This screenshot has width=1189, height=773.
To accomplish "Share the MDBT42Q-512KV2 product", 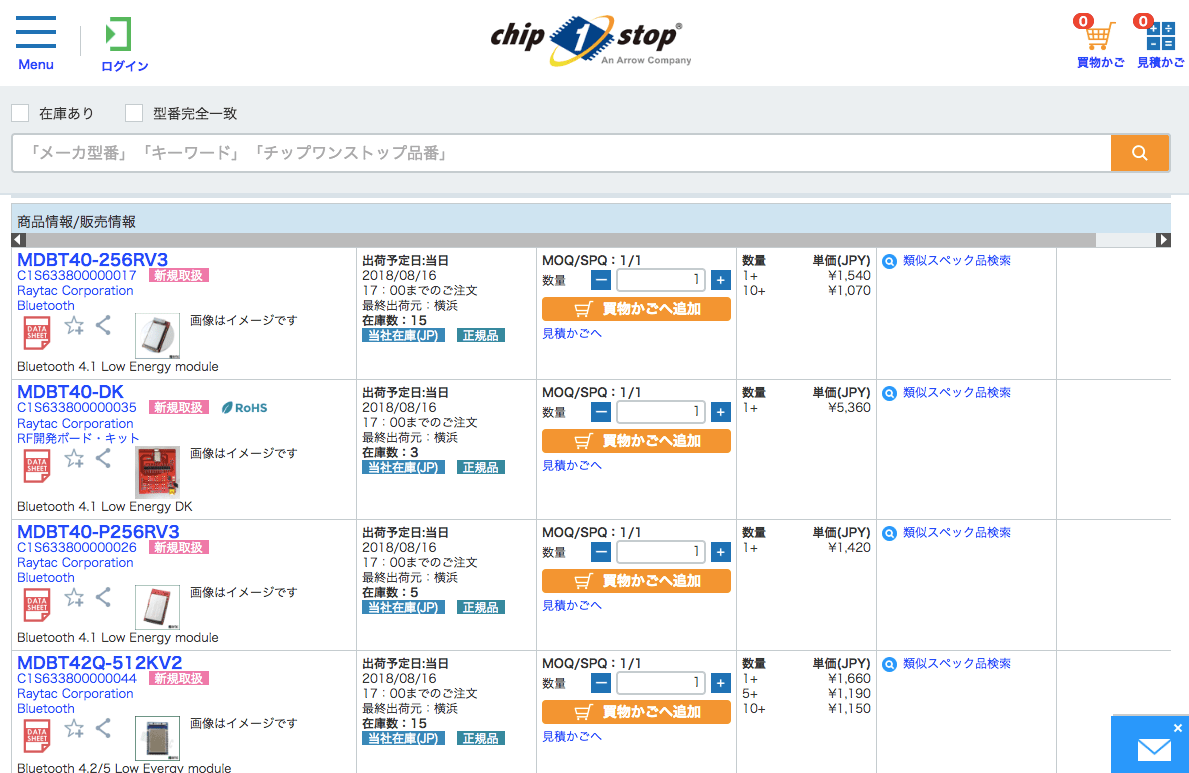I will (104, 729).
